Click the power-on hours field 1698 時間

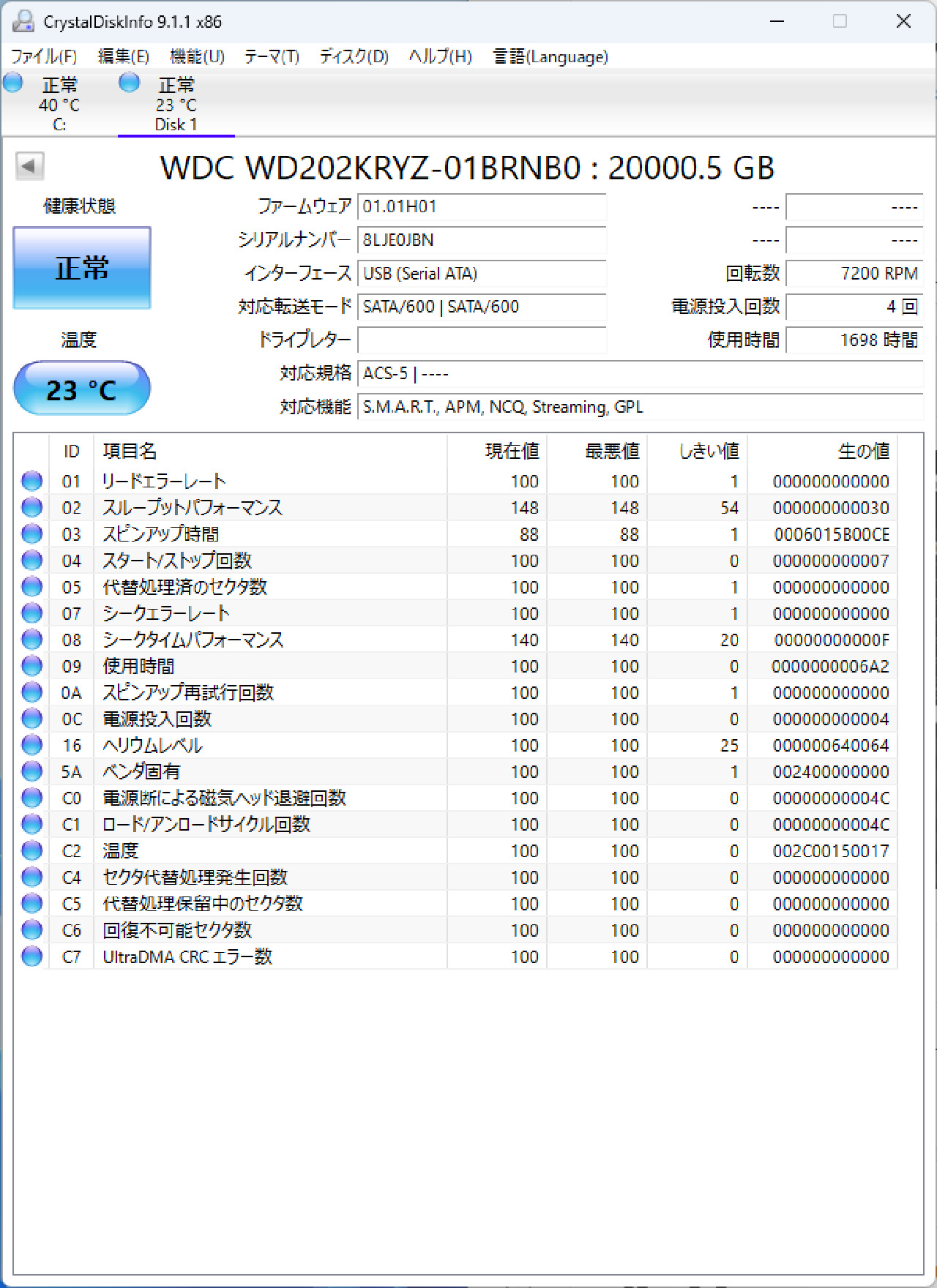[854, 340]
